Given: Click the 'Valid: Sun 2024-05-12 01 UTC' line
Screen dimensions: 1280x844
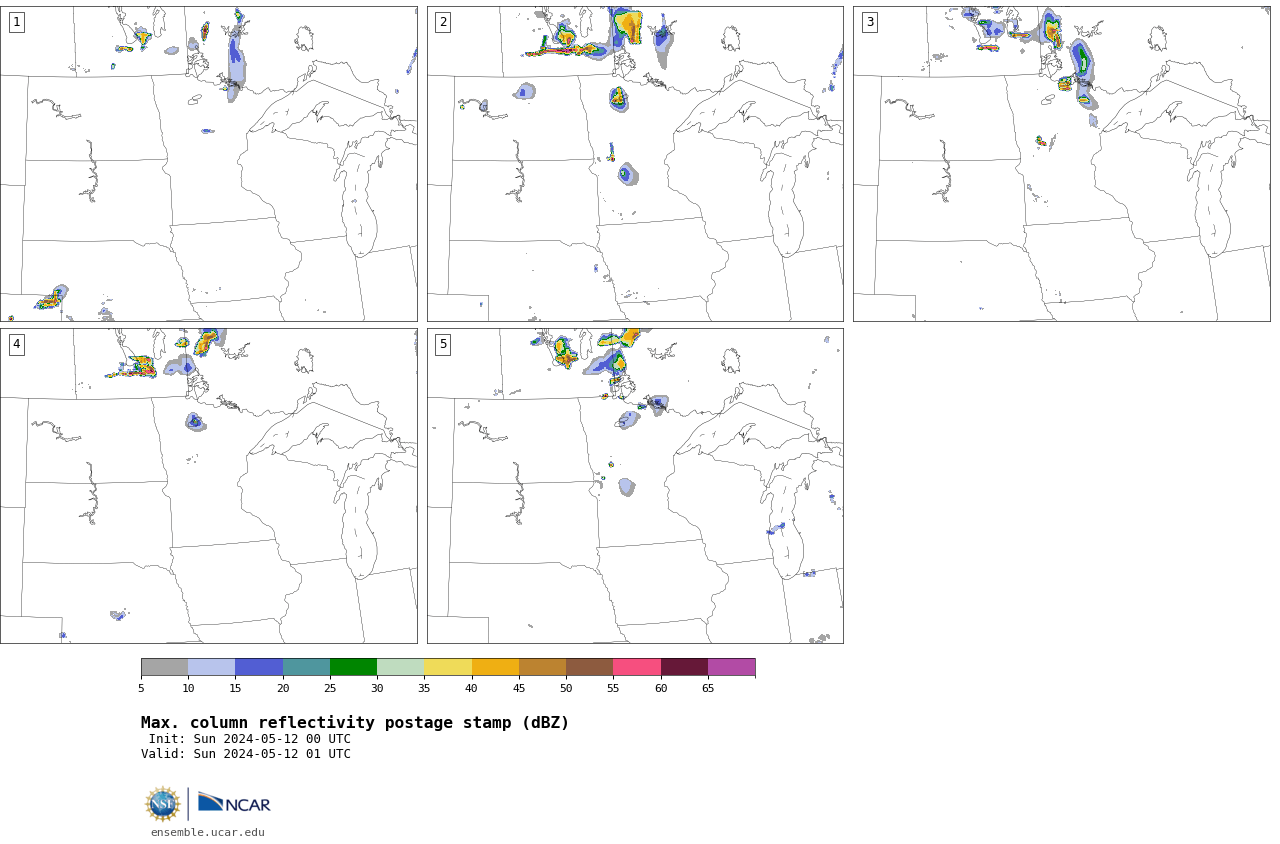Looking at the screenshot, I should pyautogui.click(x=246, y=754).
